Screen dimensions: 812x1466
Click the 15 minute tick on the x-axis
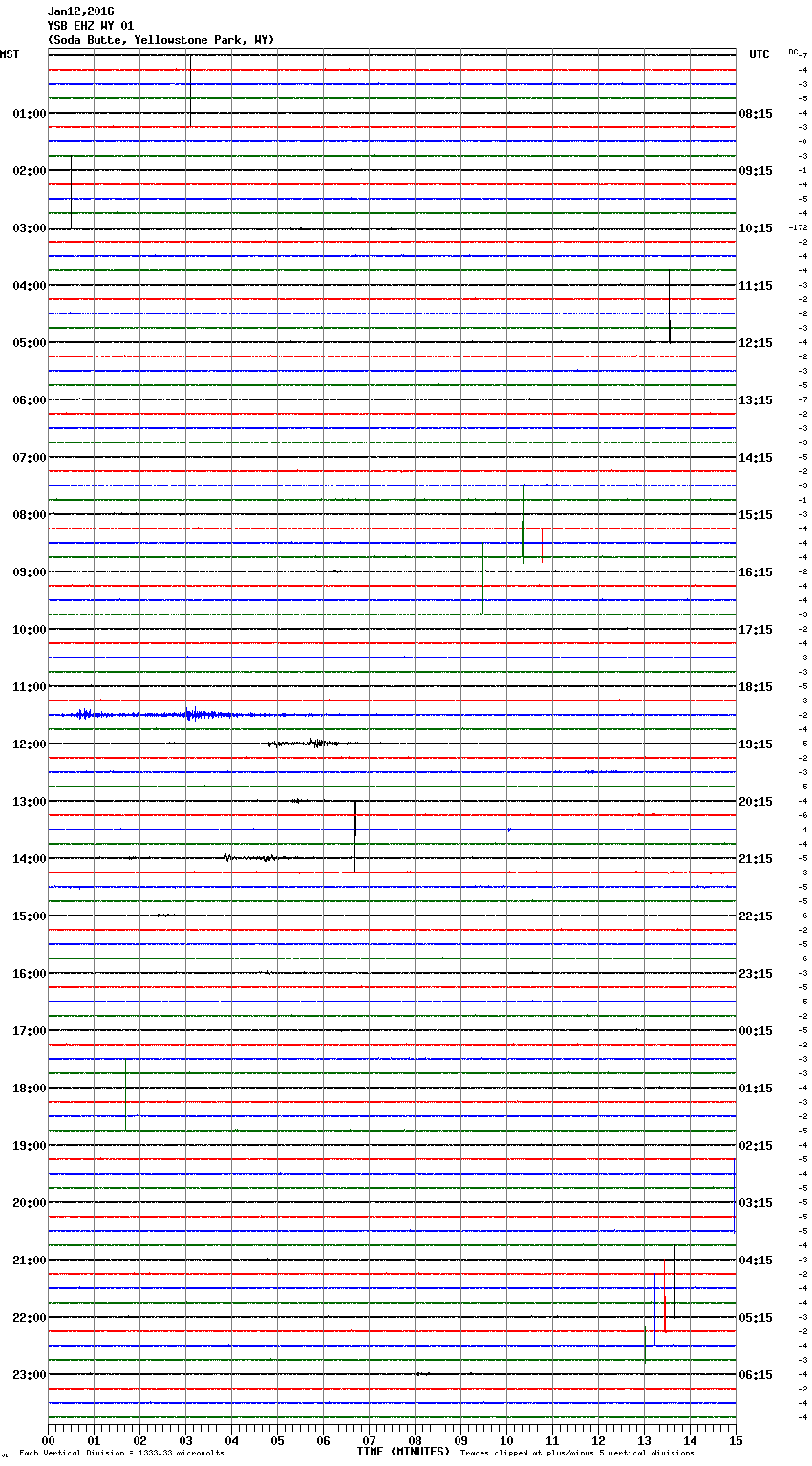(735, 1441)
